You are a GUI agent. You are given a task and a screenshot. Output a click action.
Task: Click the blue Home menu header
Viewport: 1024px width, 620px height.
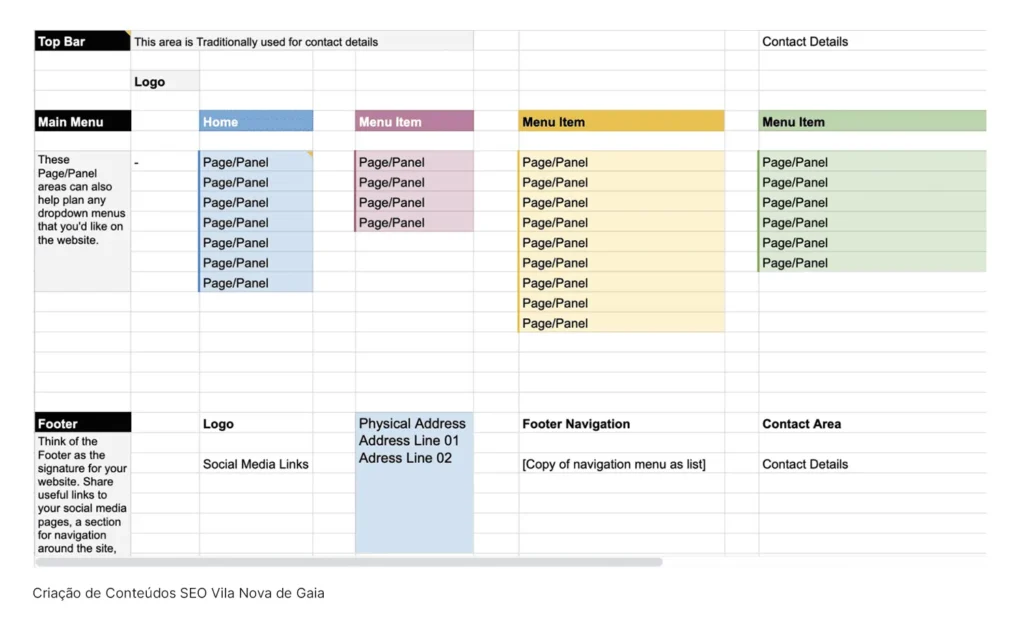pyautogui.click(x=255, y=122)
